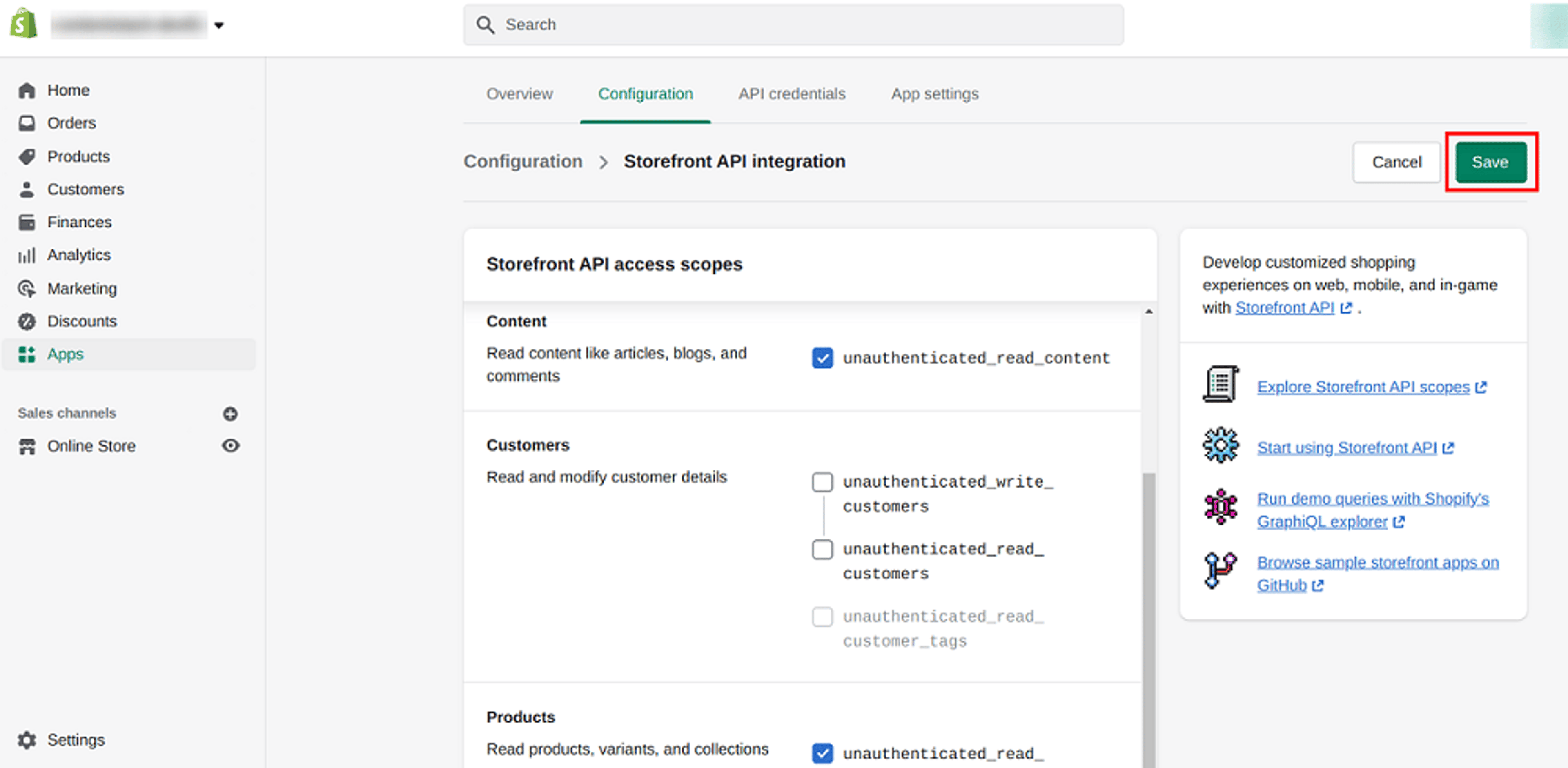Click the Discounts percent icon

coord(27,321)
